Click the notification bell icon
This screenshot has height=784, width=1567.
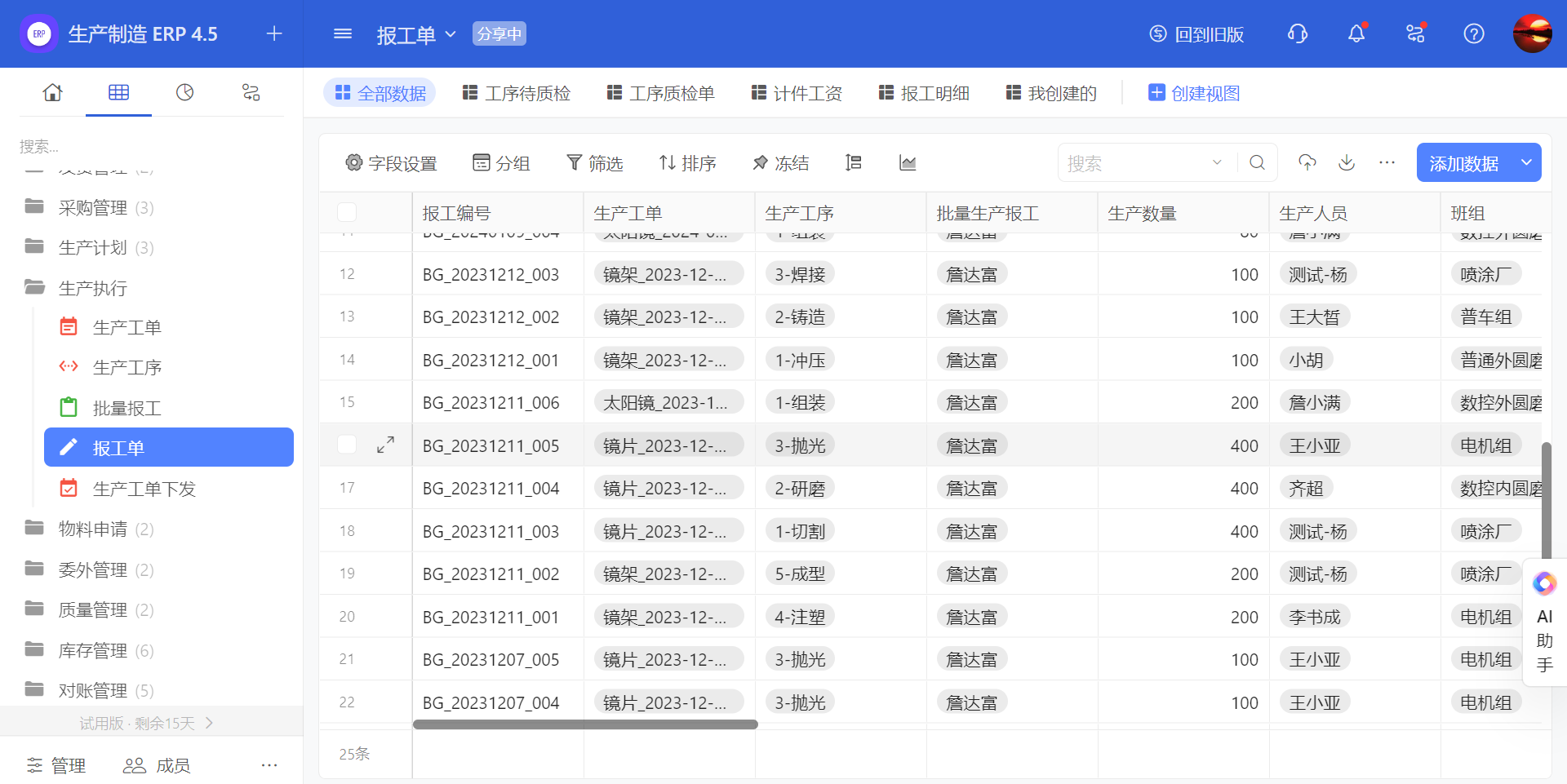point(1356,33)
